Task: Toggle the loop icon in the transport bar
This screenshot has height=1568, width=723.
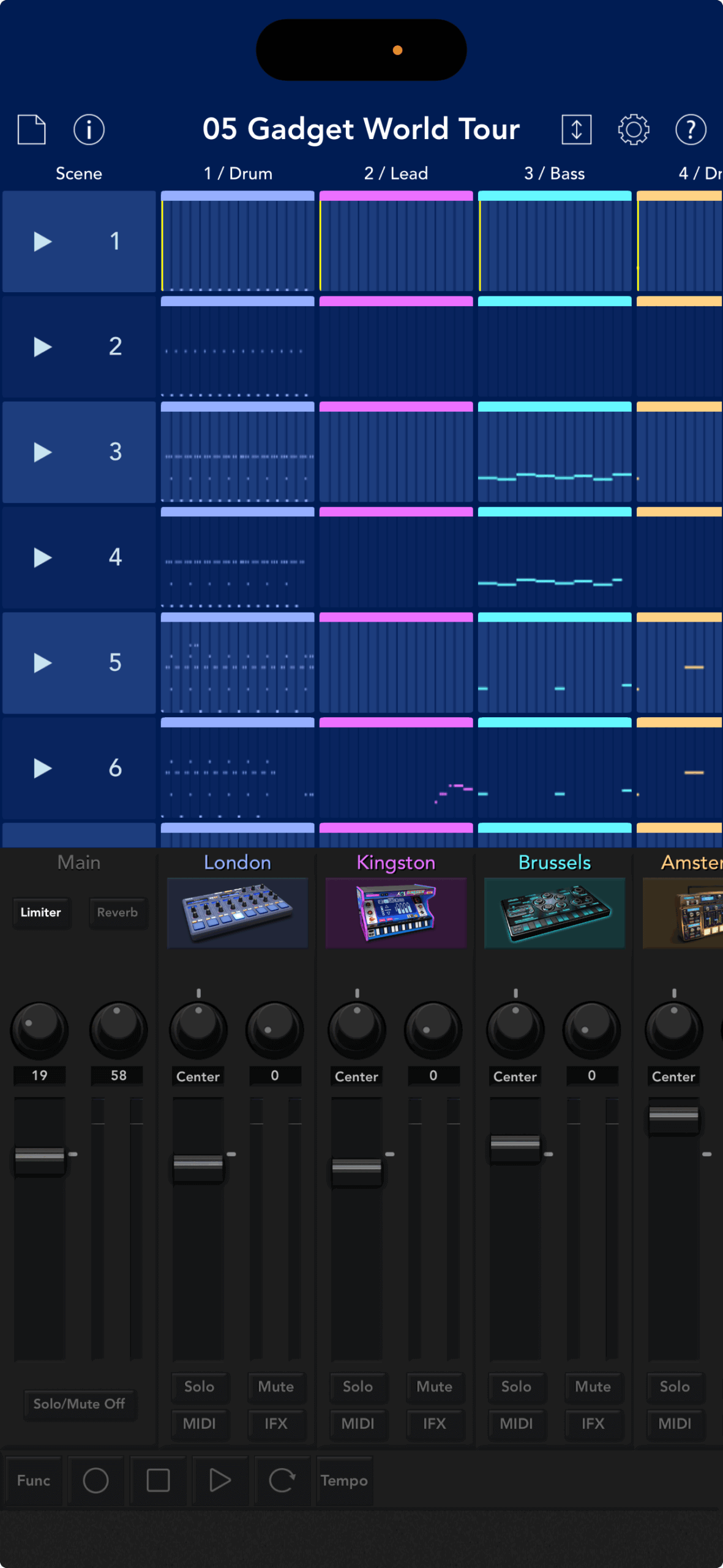Action: [x=282, y=1480]
